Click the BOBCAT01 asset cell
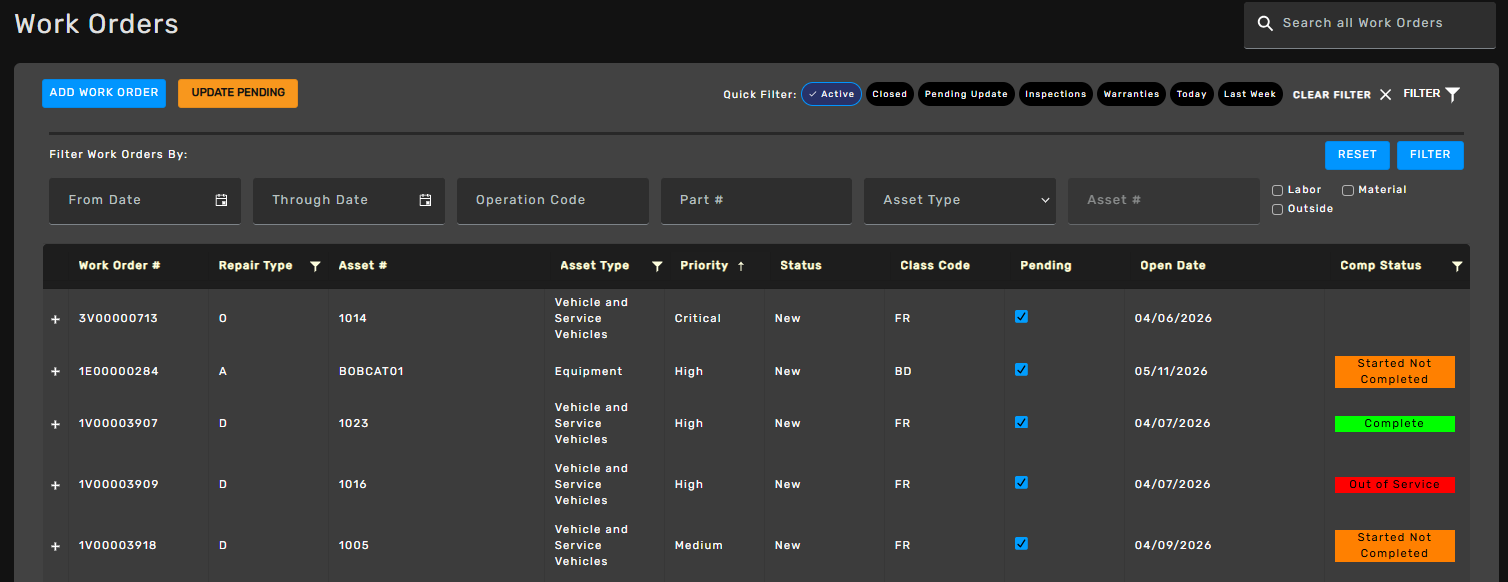 [x=371, y=372]
